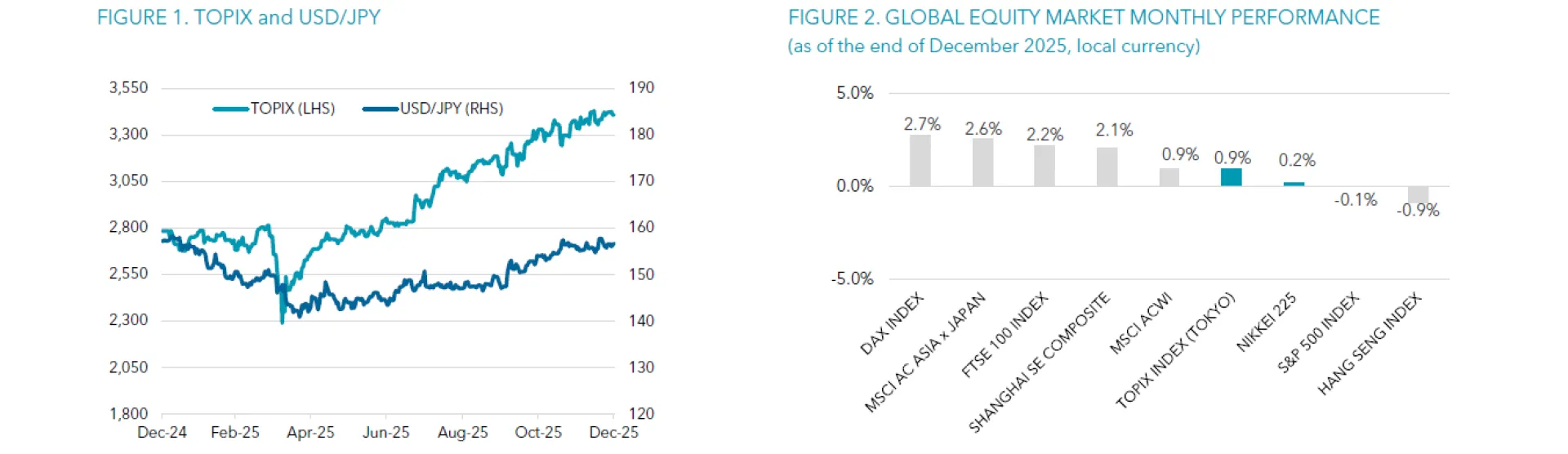Select the NIKKEI 225 axis category label
The height and width of the screenshot is (454, 1568).
[1267, 323]
